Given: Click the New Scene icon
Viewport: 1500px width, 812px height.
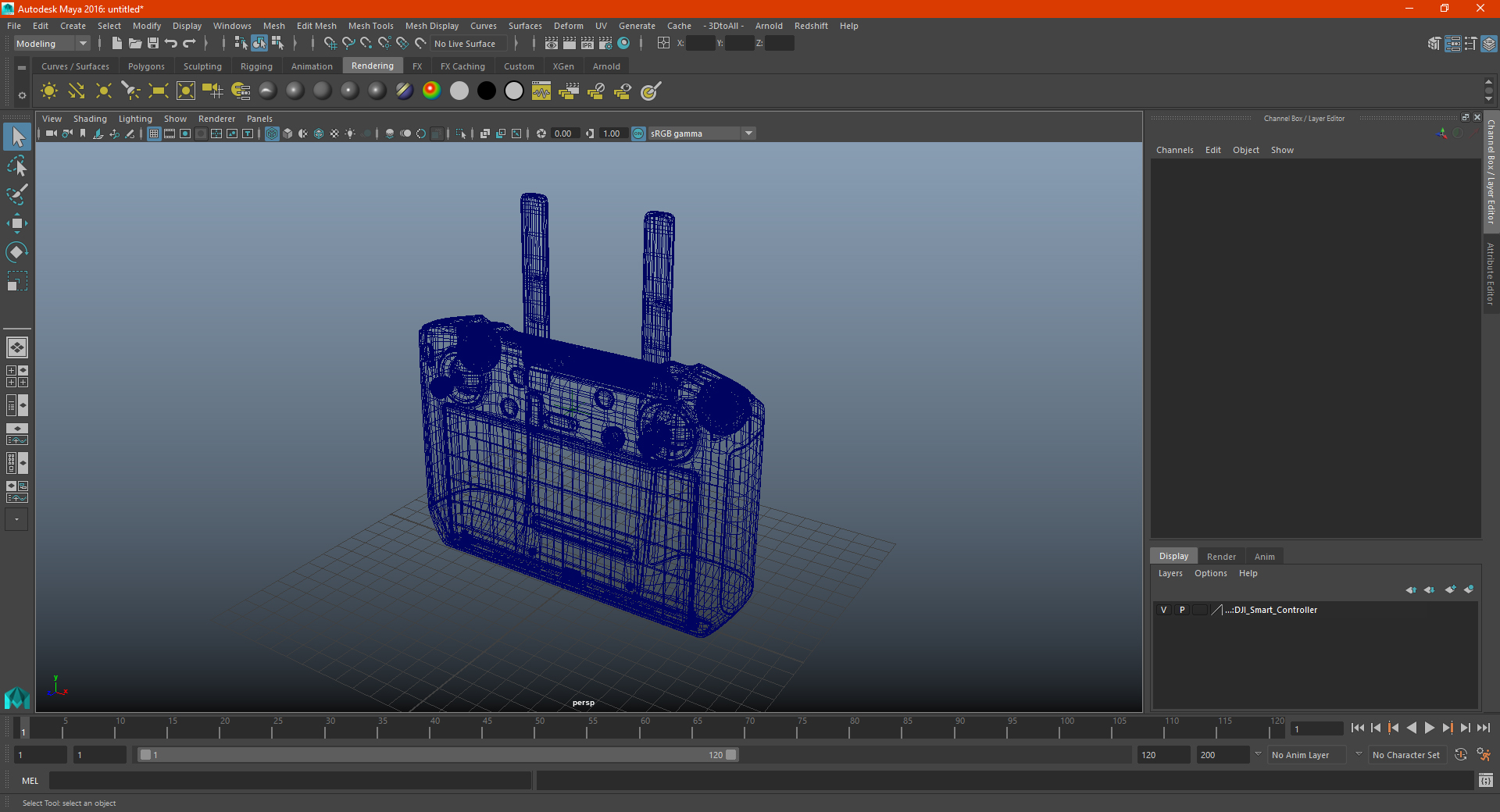Looking at the screenshot, I should pos(117,44).
